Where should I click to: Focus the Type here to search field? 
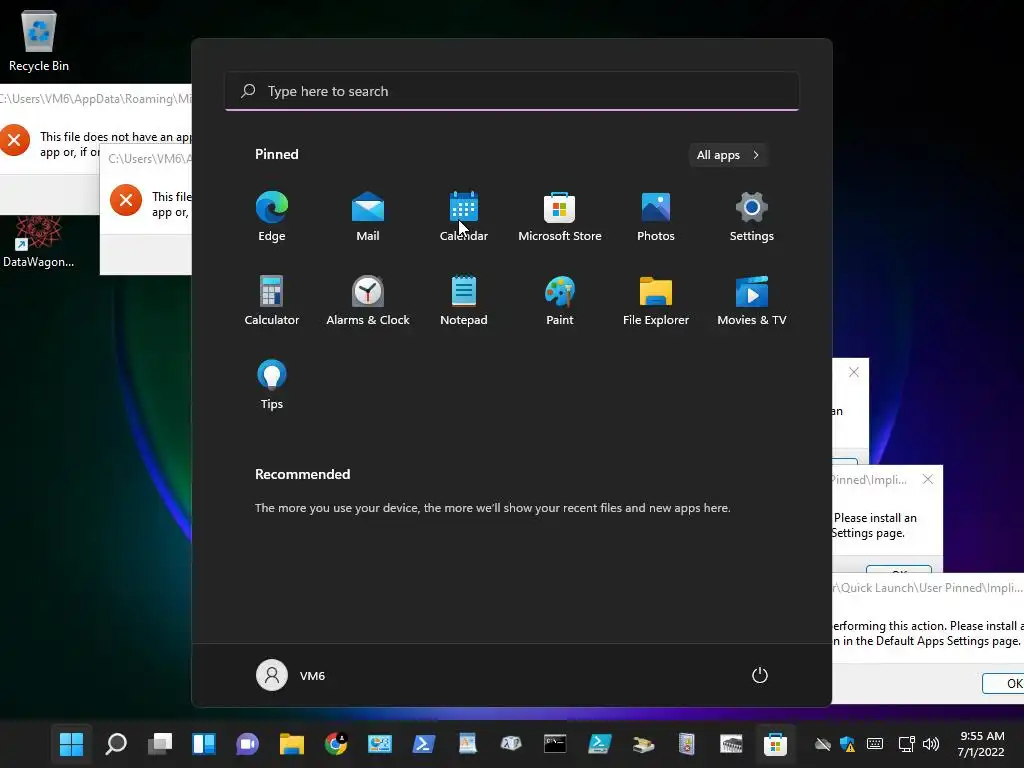click(512, 91)
